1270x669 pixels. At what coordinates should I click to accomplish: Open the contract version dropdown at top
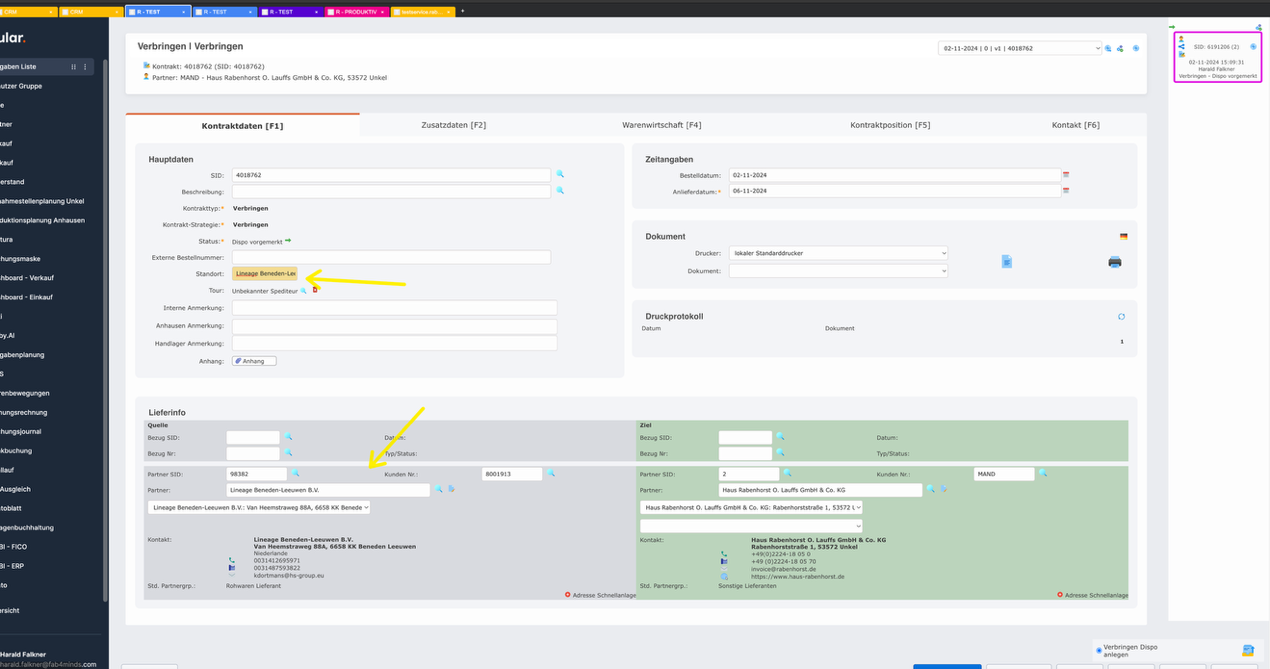click(x=1019, y=48)
